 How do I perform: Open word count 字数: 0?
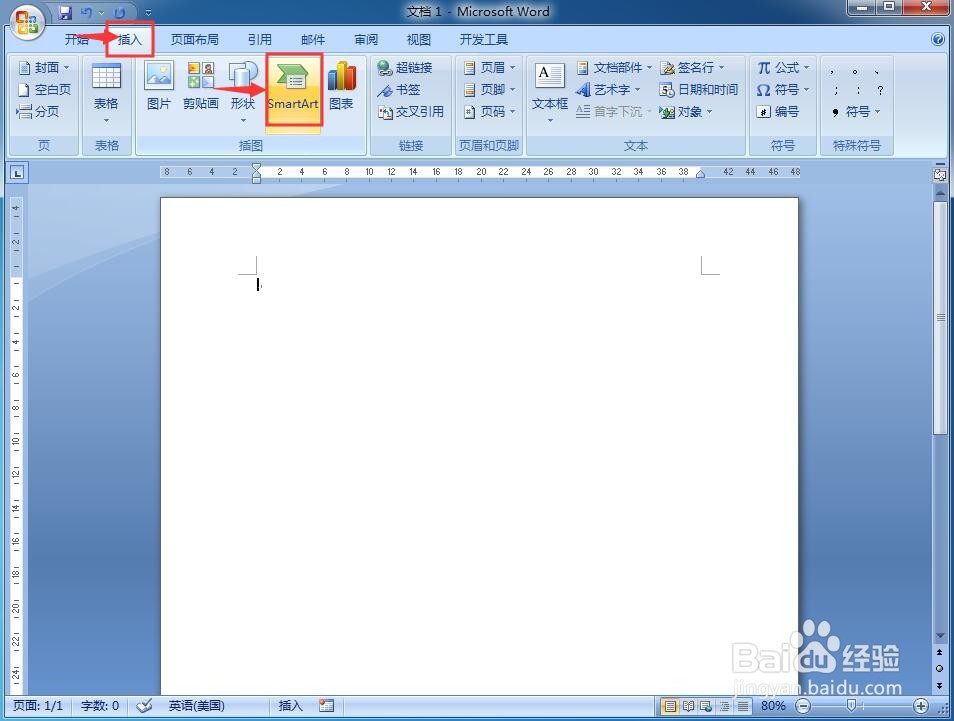click(100, 706)
